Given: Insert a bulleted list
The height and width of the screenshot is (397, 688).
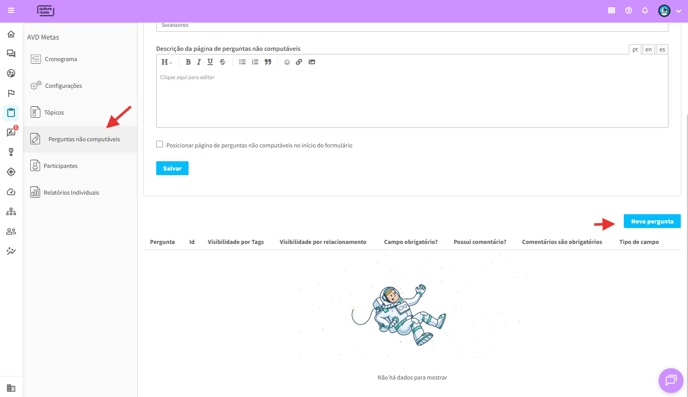Looking at the screenshot, I should click(242, 62).
